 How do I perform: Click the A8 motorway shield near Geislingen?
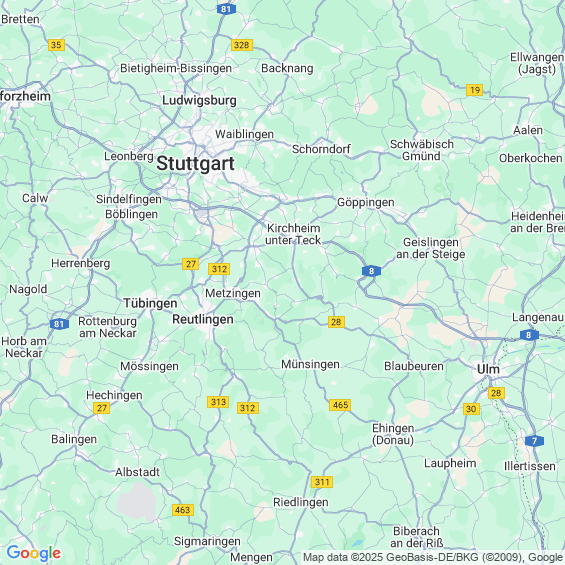372,271
